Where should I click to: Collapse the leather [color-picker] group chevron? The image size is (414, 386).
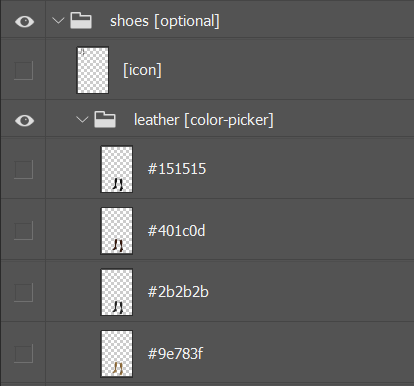click(x=82, y=119)
